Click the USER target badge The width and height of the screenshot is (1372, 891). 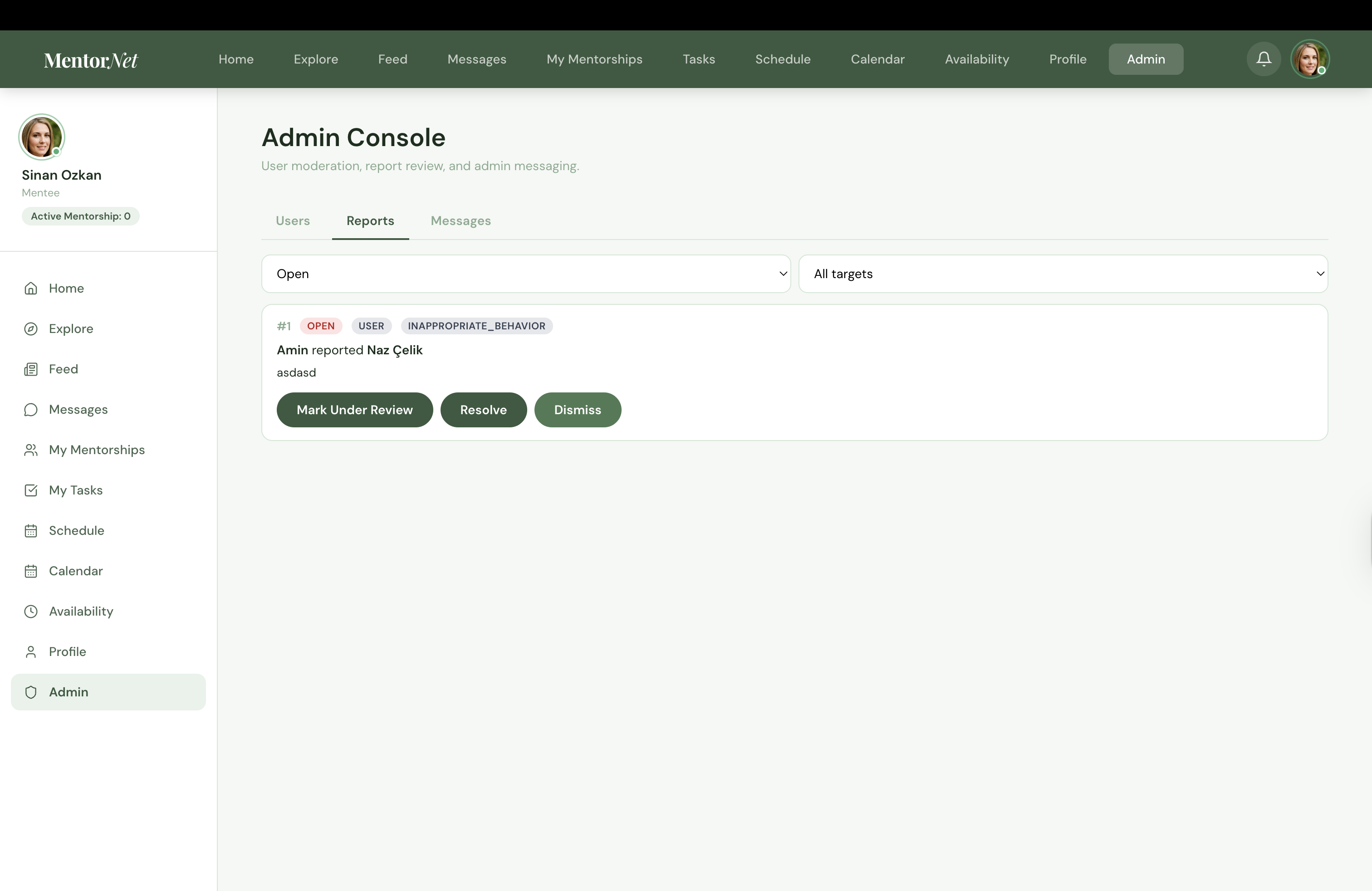(371, 326)
